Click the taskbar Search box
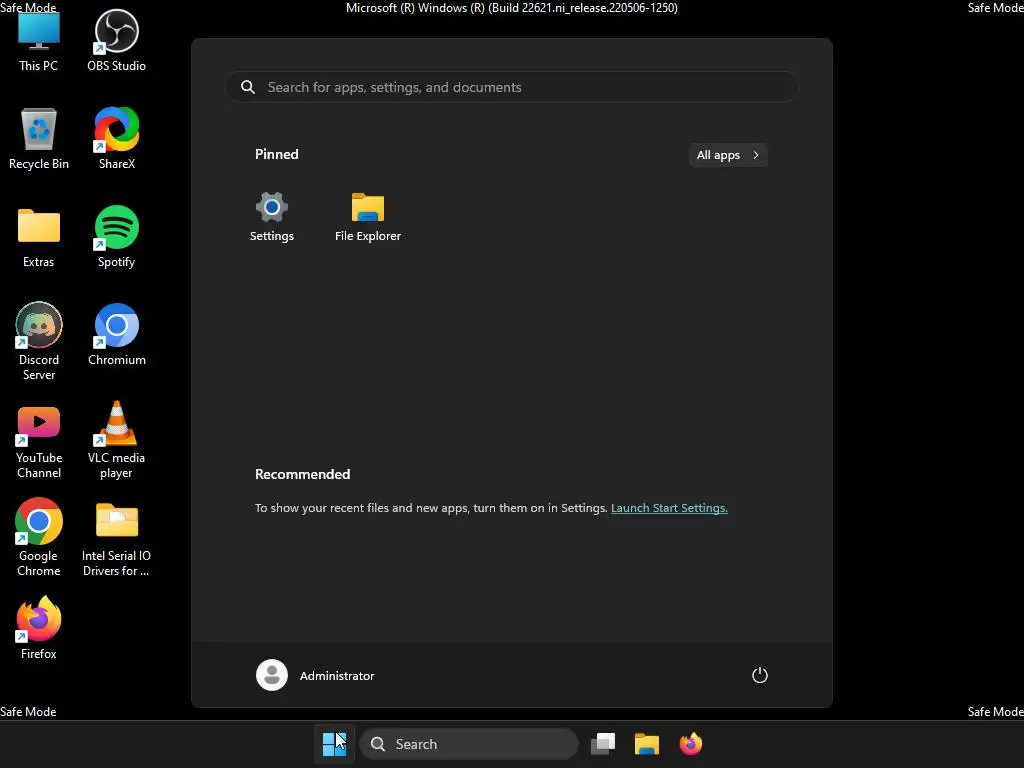The image size is (1024, 768). (x=469, y=744)
